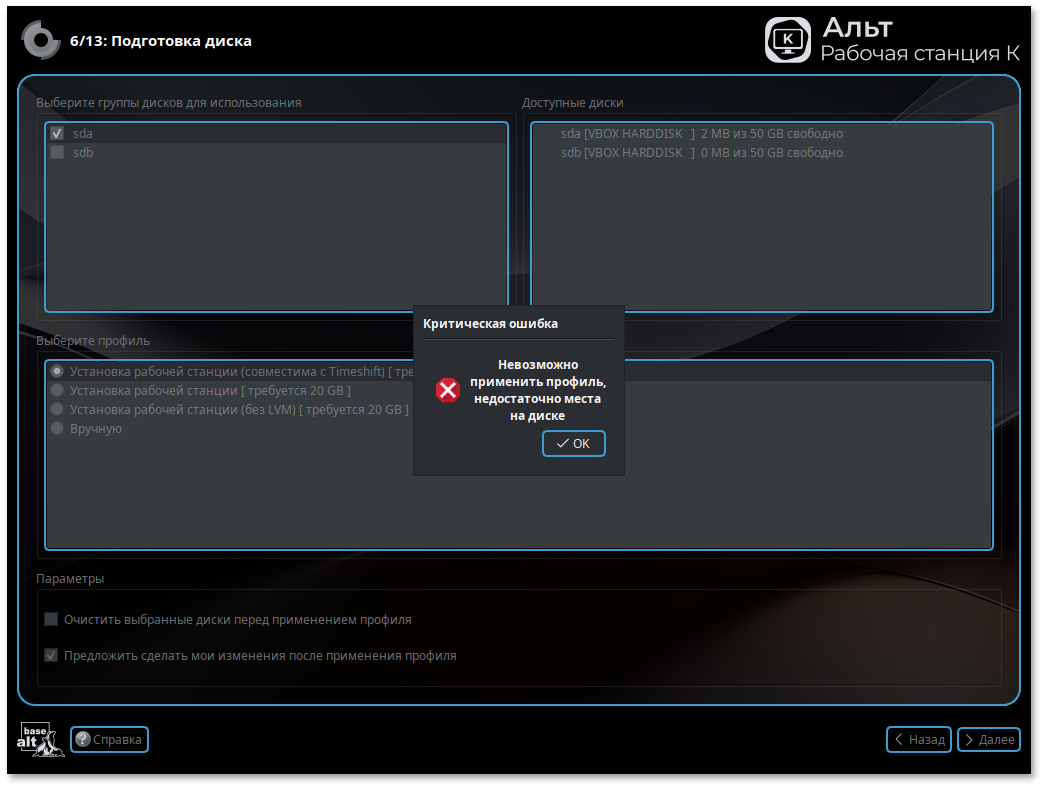Click the Alt monitor "K" logo icon
The image size is (1044, 788).
click(x=788, y=40)
